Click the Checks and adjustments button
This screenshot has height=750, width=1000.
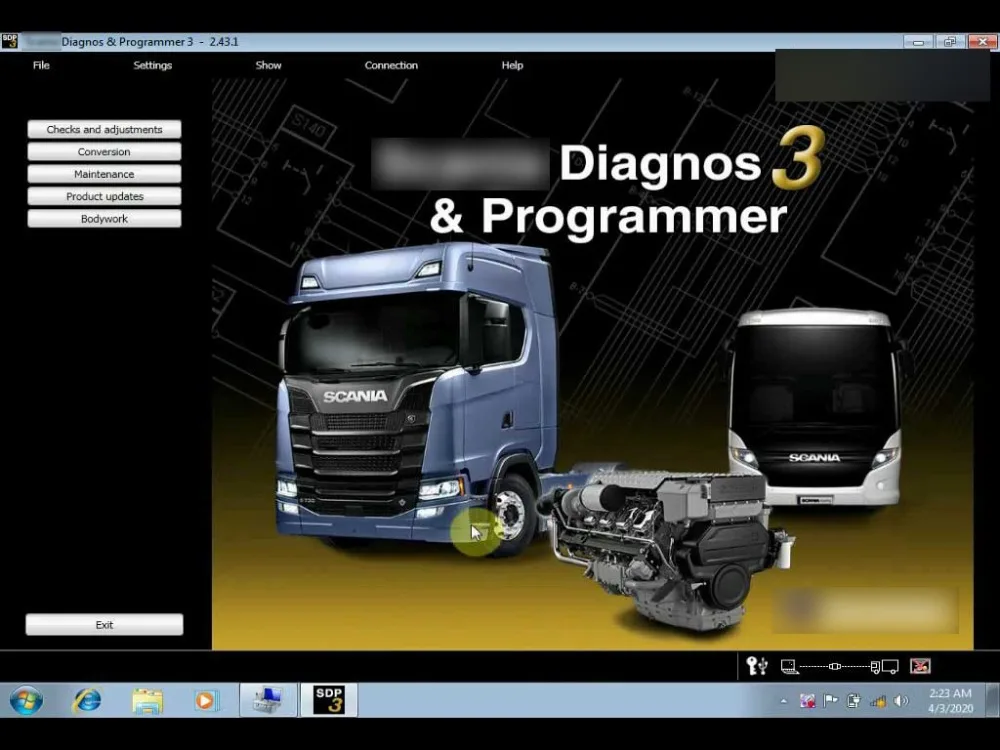point(105,129)
